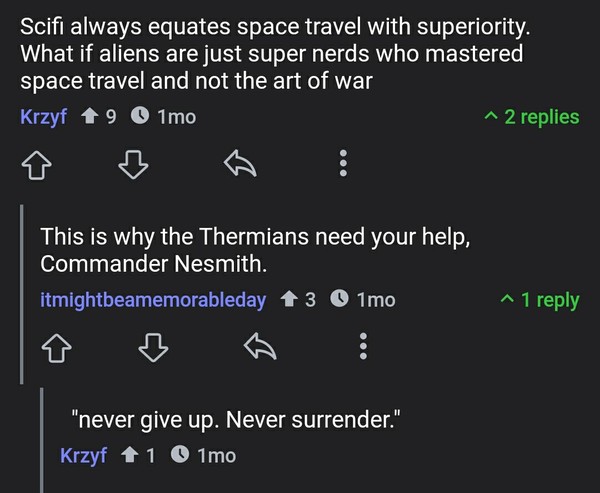The height and width of the screenshot is (493, 600).
Task: Reply to Krzyf's top-level comment
Action: (x=236, y=162)
